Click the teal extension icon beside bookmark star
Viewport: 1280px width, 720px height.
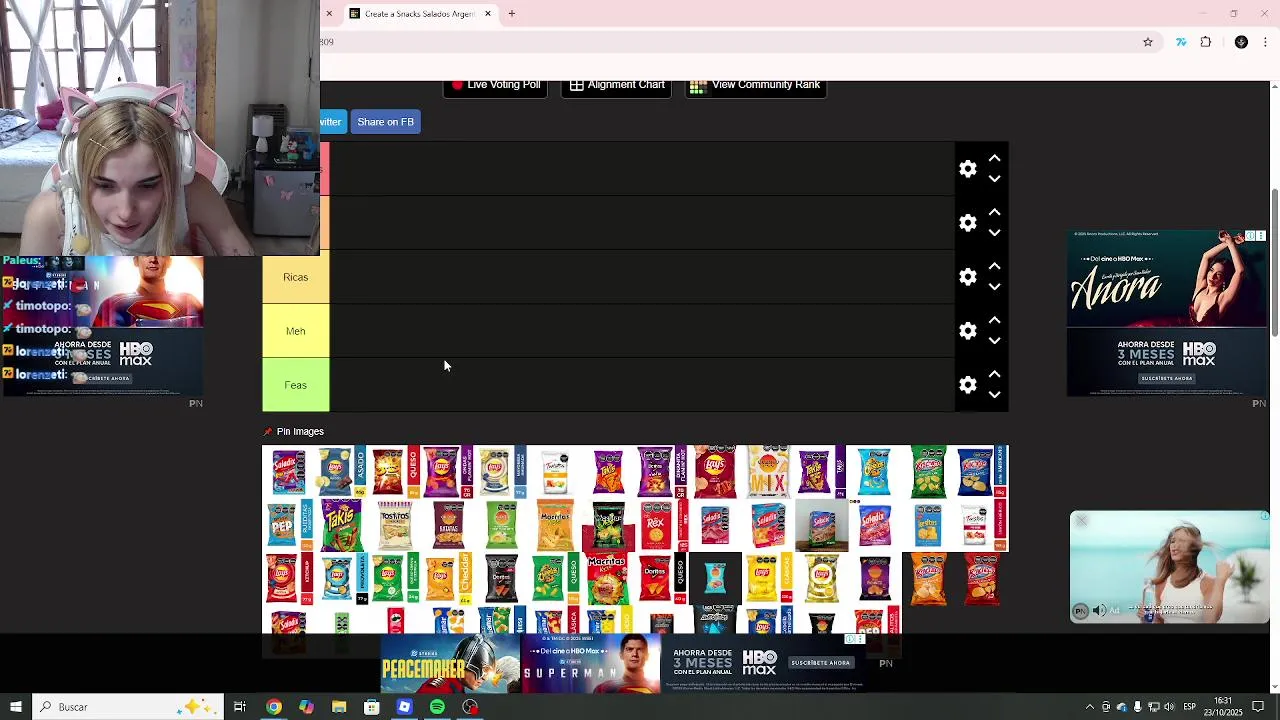coord(1181,42)
